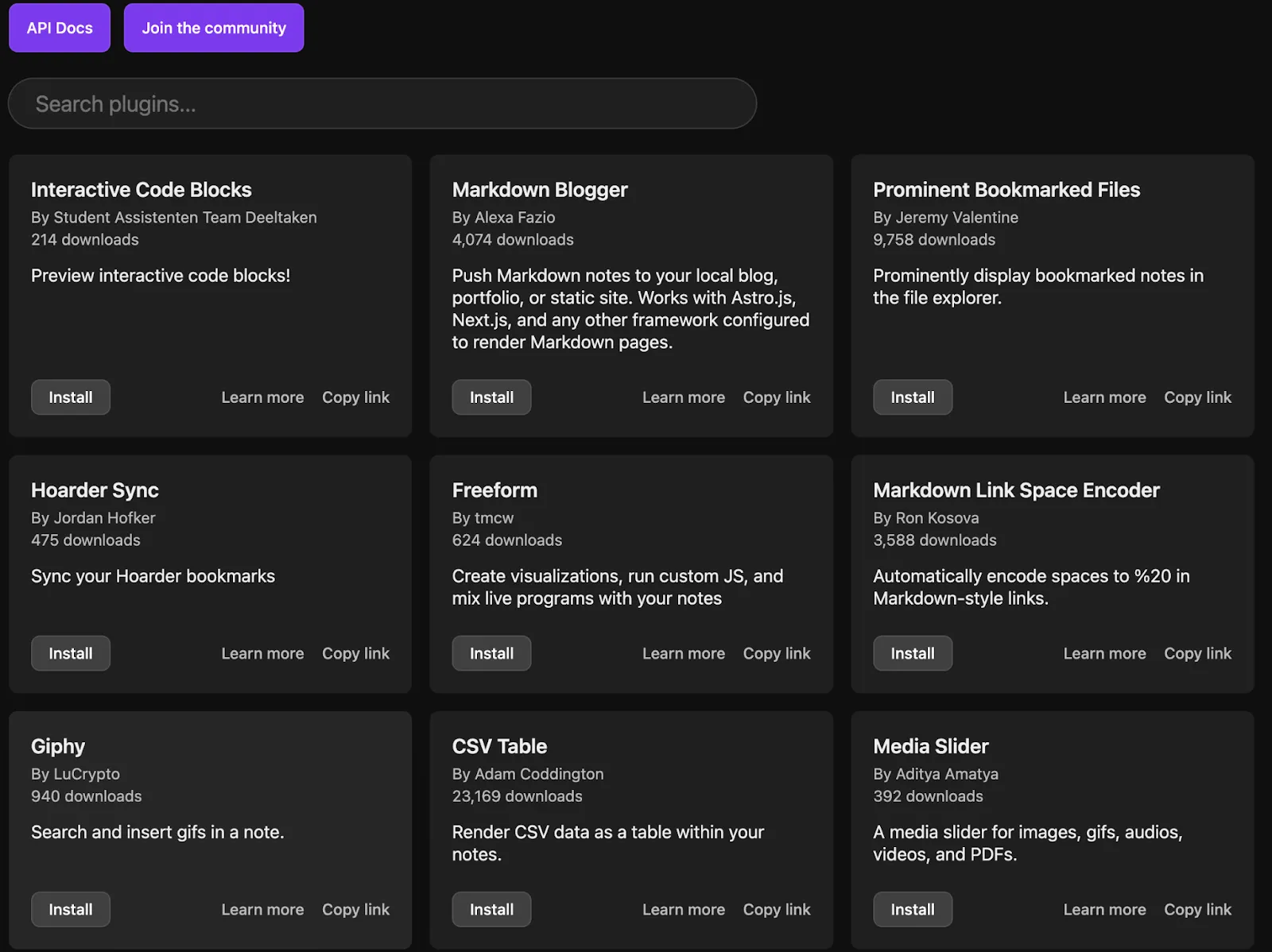Copy link for the Freeform plugin
1272x952 pixels.
(777, 653)
